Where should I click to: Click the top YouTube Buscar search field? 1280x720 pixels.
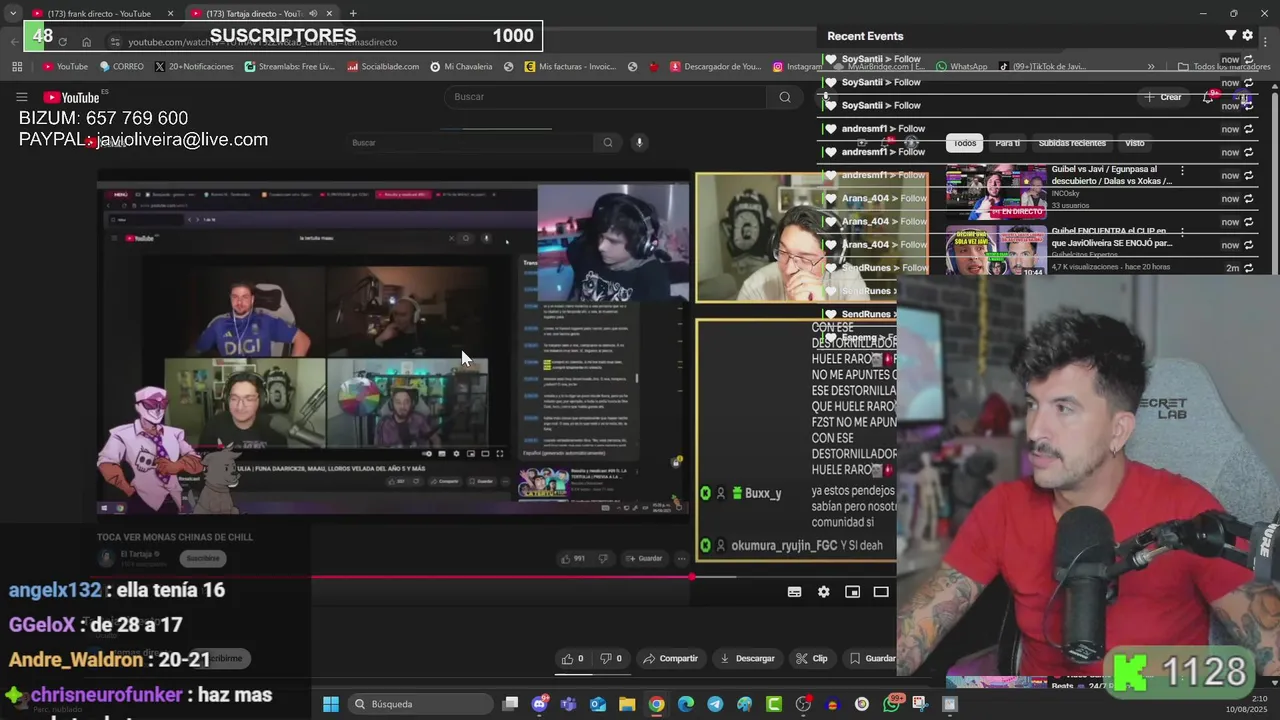605,97
